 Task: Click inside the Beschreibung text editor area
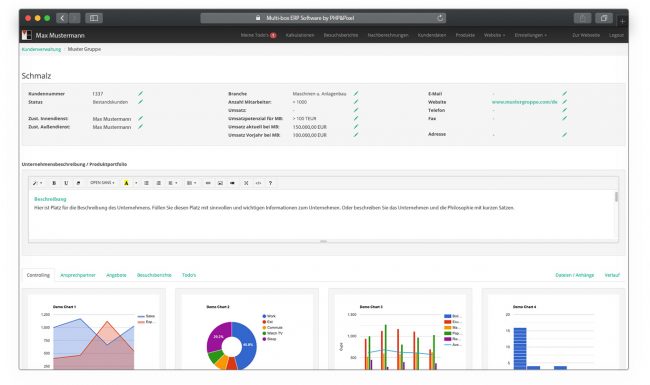coord(321,215)
